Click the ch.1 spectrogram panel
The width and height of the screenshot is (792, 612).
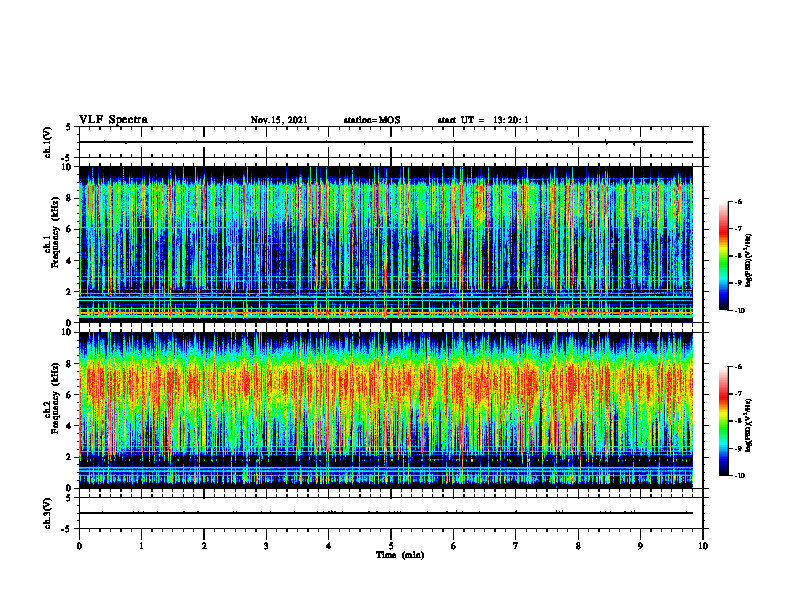tap(386, 244)
